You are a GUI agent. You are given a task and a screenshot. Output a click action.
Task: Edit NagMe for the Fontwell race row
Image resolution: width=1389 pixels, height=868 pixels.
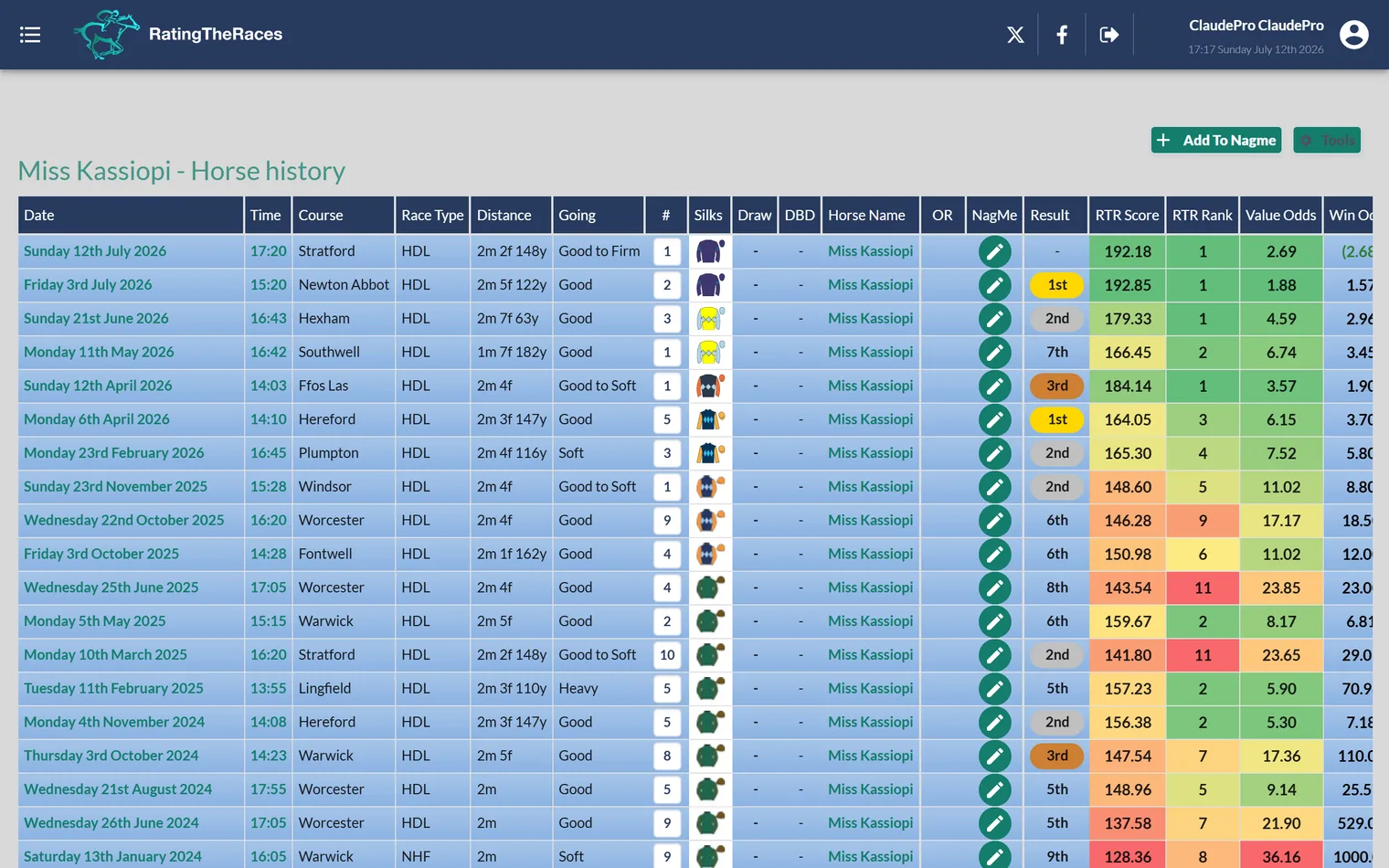tap(994, 554)
